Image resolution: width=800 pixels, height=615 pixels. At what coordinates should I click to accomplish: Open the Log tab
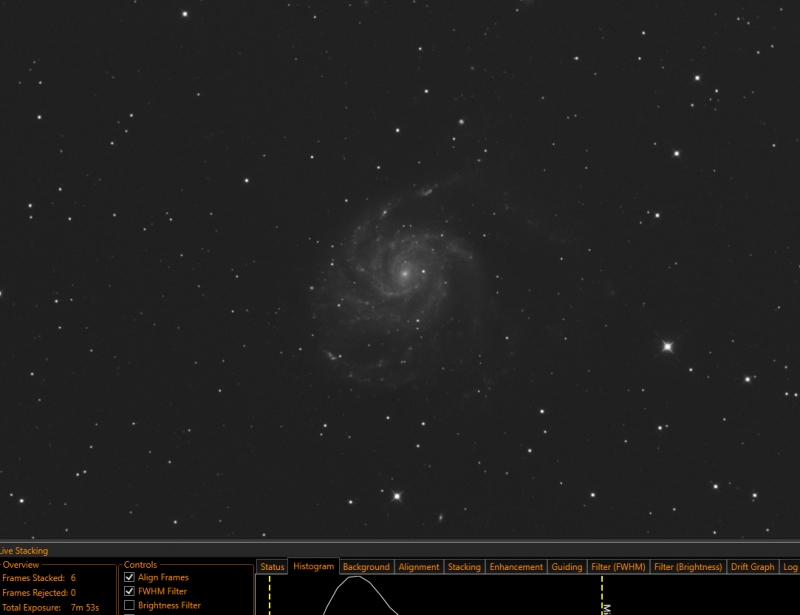coord(790,567)
